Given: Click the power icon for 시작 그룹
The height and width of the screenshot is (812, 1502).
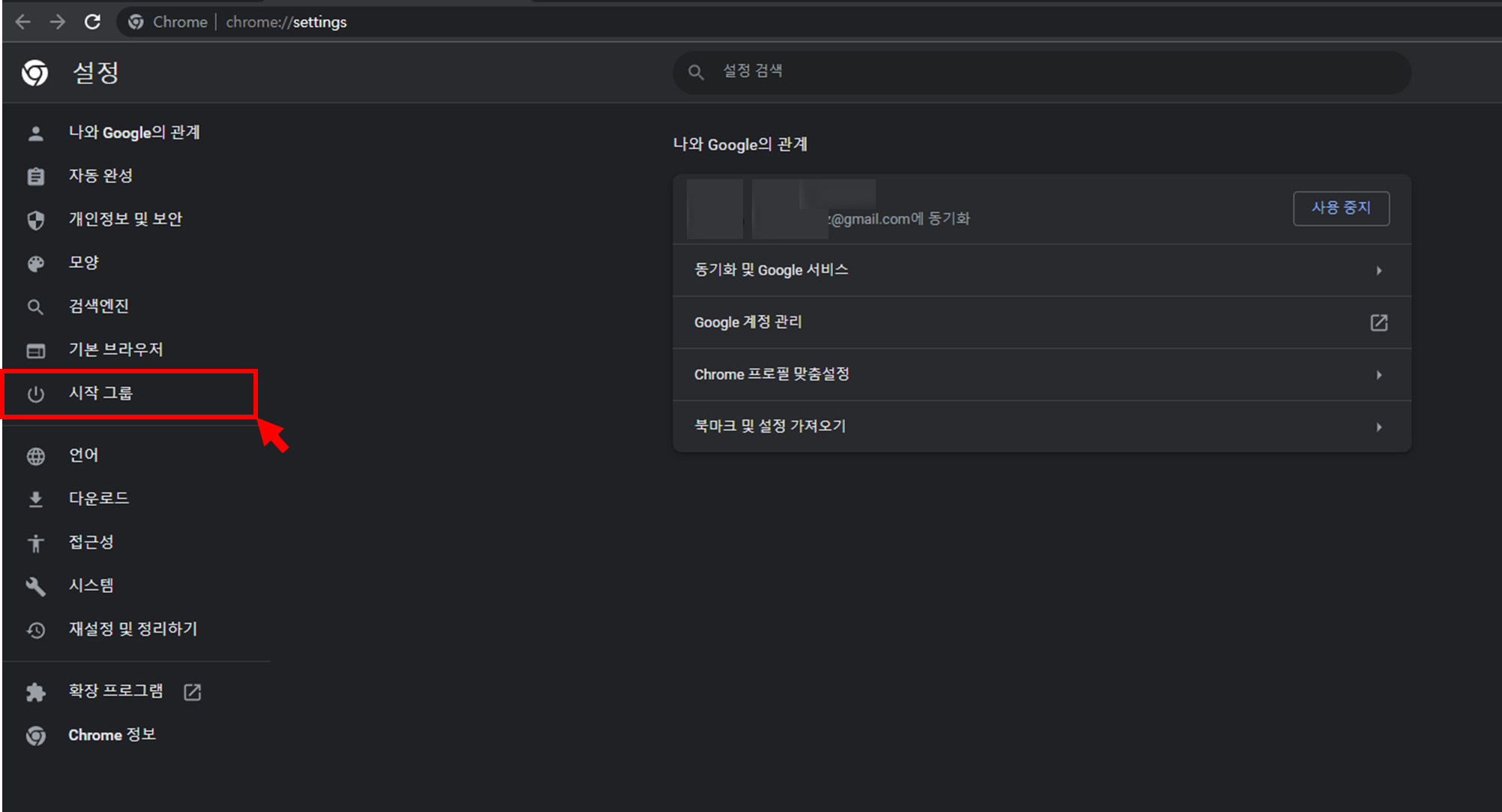Looking at the screenshot, I should coord(35,394).
